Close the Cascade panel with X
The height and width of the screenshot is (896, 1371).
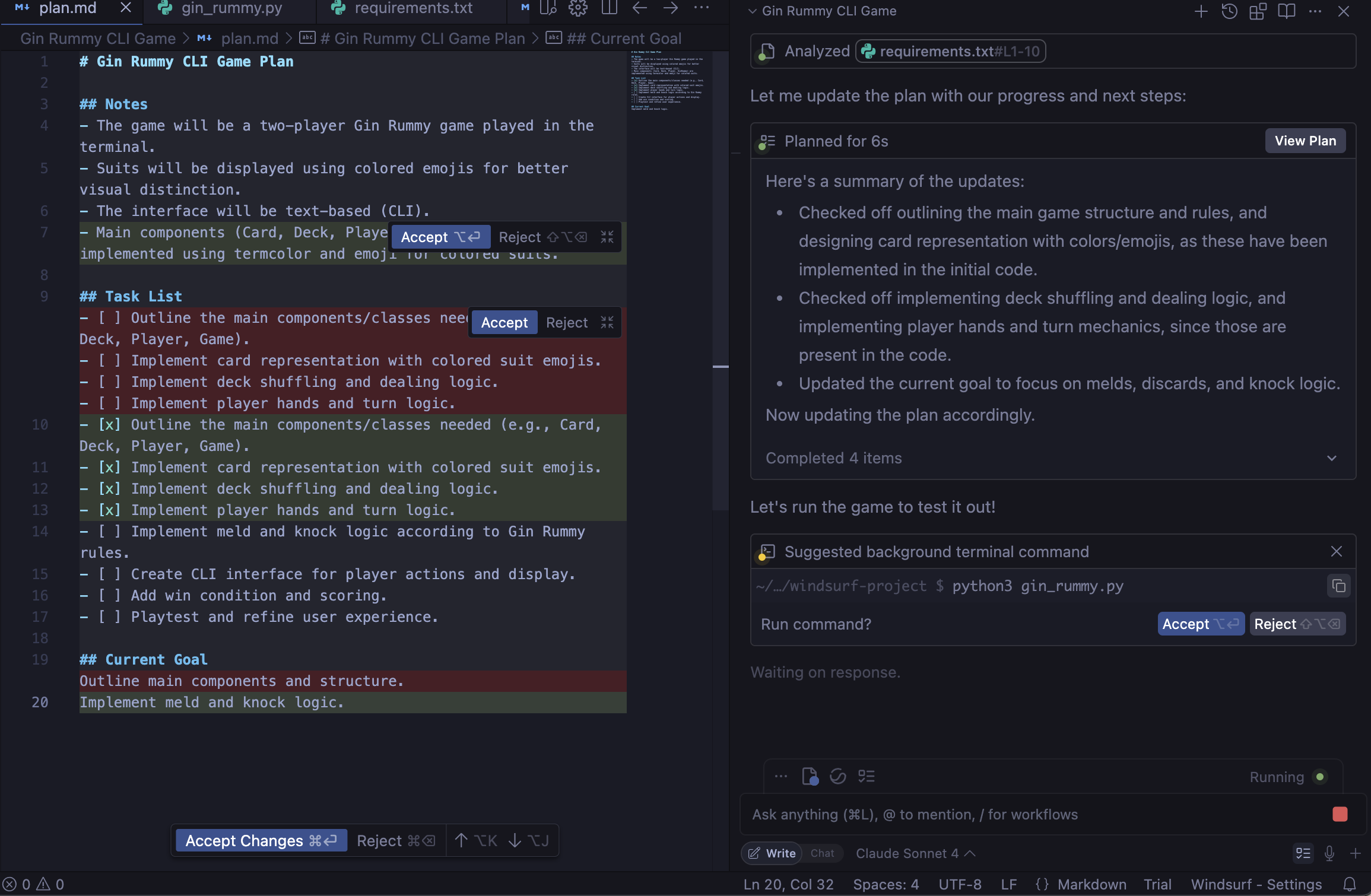tap(1344, 11)
